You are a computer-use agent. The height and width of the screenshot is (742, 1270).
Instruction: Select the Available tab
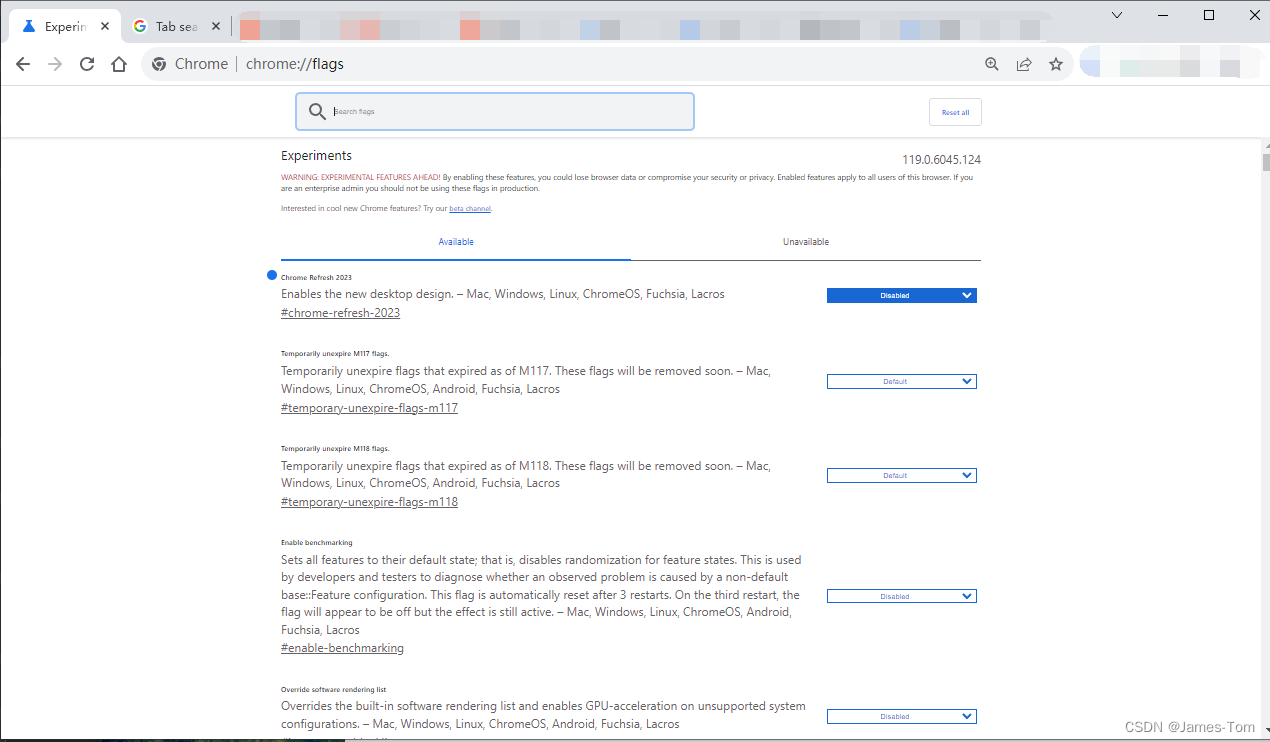[x=456, y=242]
